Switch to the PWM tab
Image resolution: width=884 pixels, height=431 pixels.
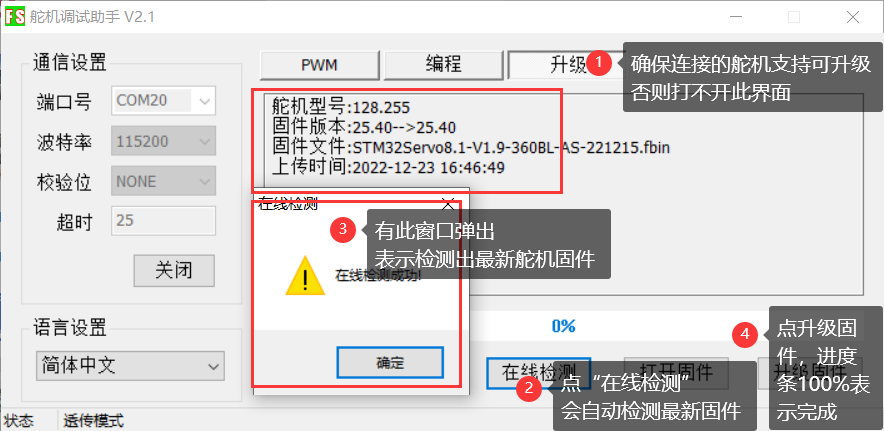(x=320, y=65)
